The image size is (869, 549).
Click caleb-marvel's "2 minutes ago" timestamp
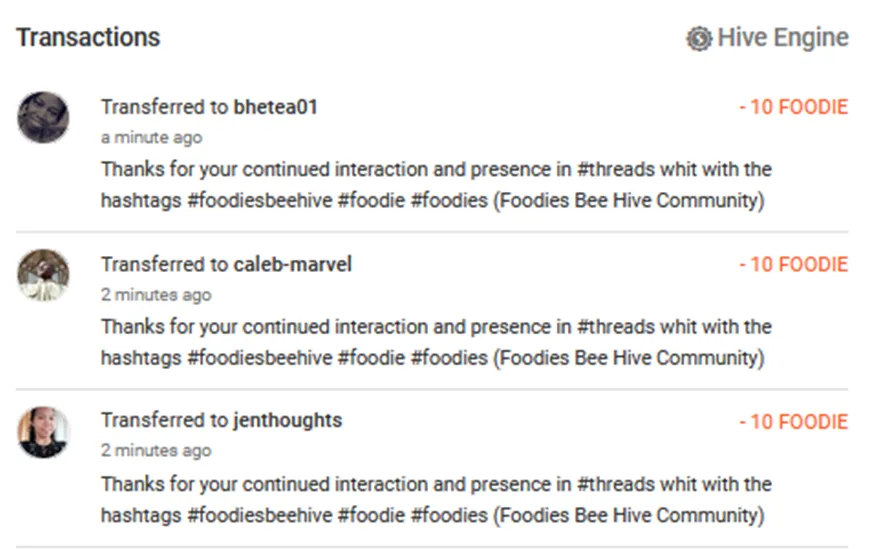pos(156,295)
